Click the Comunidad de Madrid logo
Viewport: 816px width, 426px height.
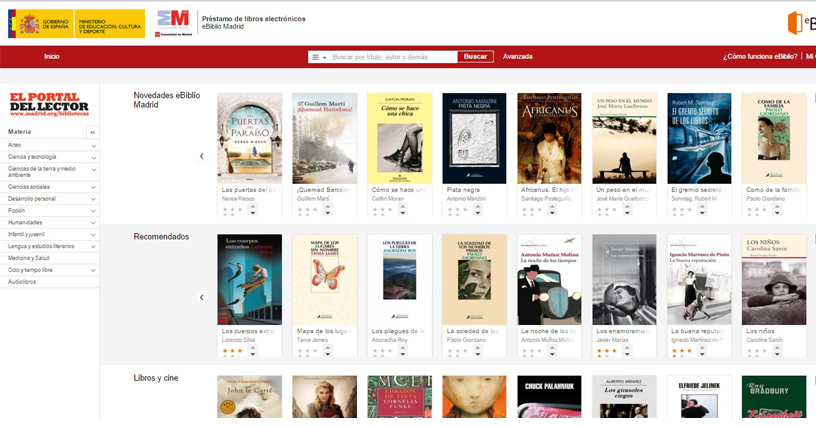(x=174, y=23)
